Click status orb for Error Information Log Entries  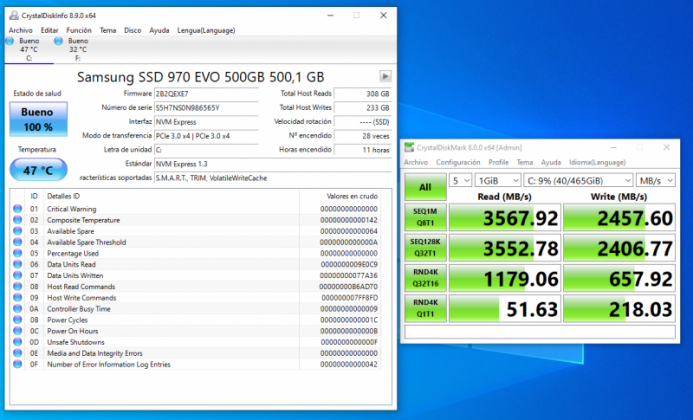click(x=18, y=364)
